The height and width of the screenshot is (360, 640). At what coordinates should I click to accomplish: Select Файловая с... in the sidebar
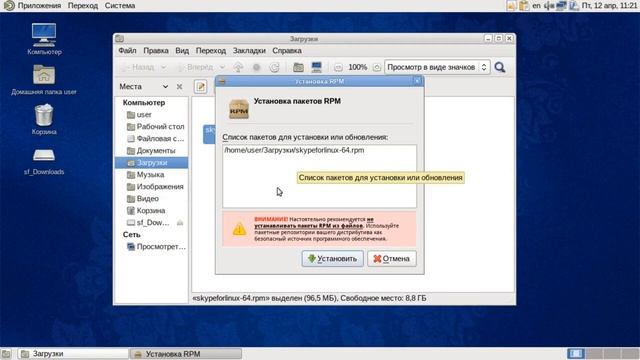(152, 139)
